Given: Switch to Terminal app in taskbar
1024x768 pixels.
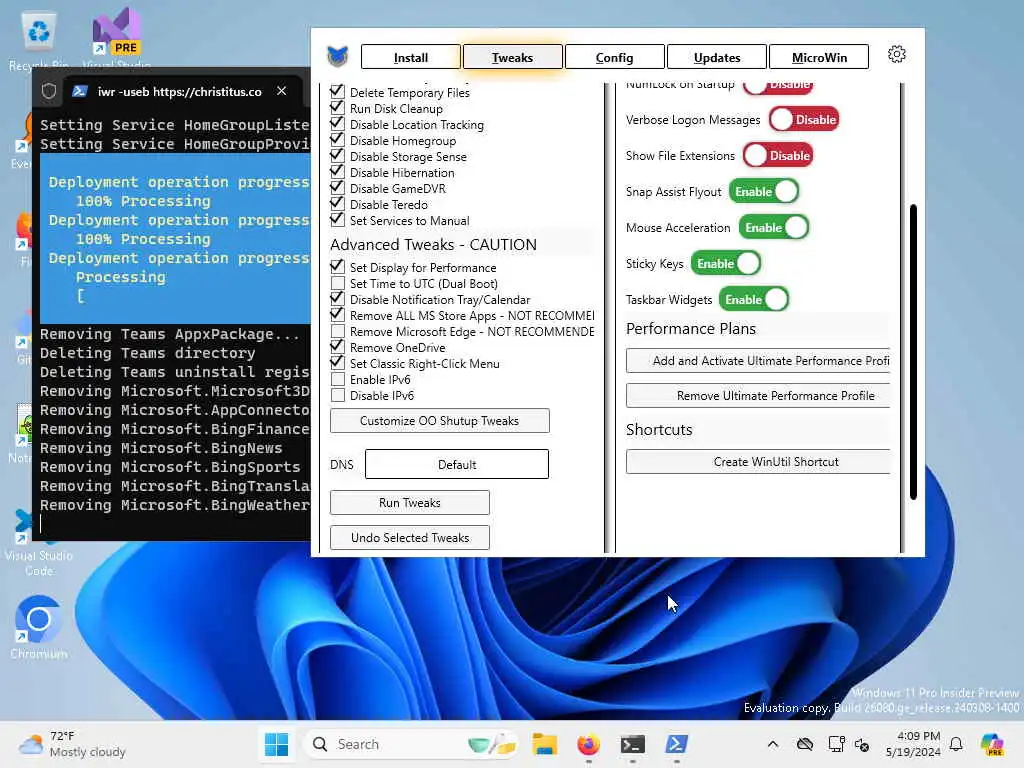Looking at the screenshot, I should pos(632,744).
